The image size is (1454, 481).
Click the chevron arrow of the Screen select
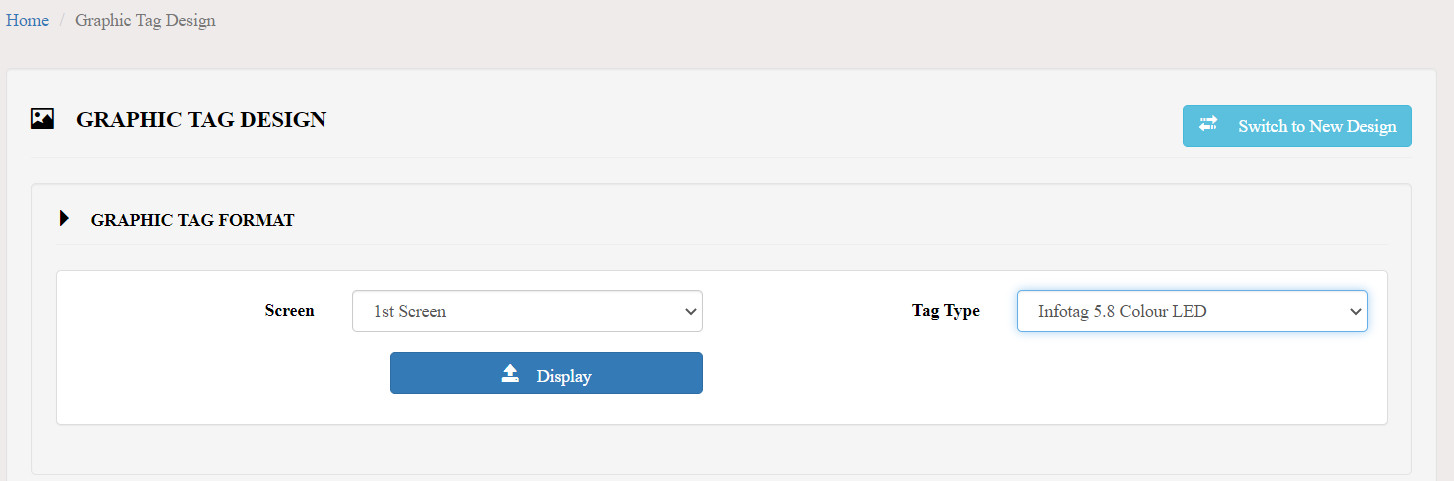pyautogui.click(x=690, y=312)
